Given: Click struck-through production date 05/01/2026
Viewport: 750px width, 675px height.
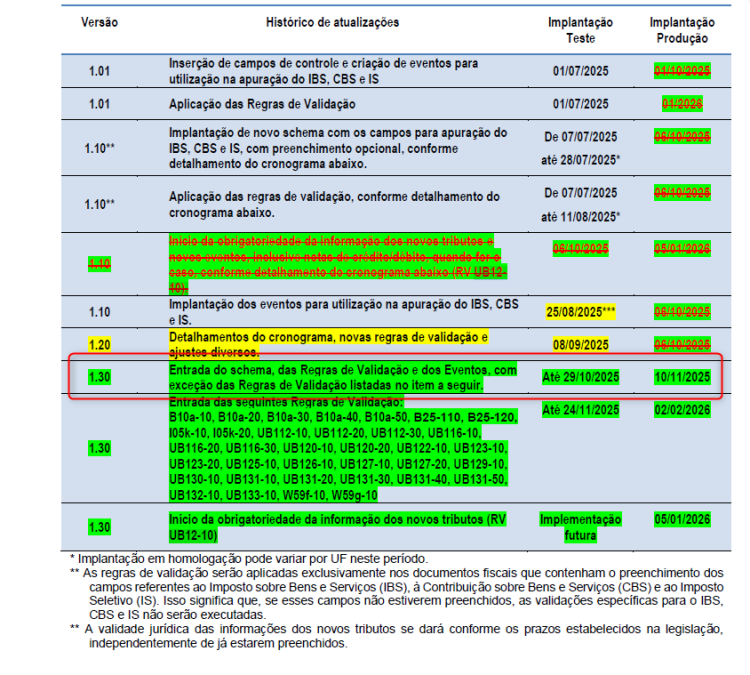Looking at the screenshot, I should click(682, 249).
